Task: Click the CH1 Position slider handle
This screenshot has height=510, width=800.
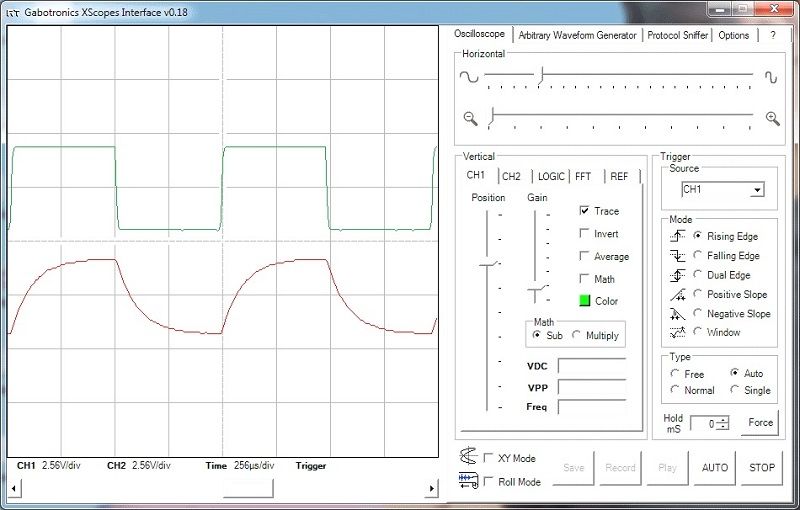Action: pyautogui.click(x=488, y=263)
